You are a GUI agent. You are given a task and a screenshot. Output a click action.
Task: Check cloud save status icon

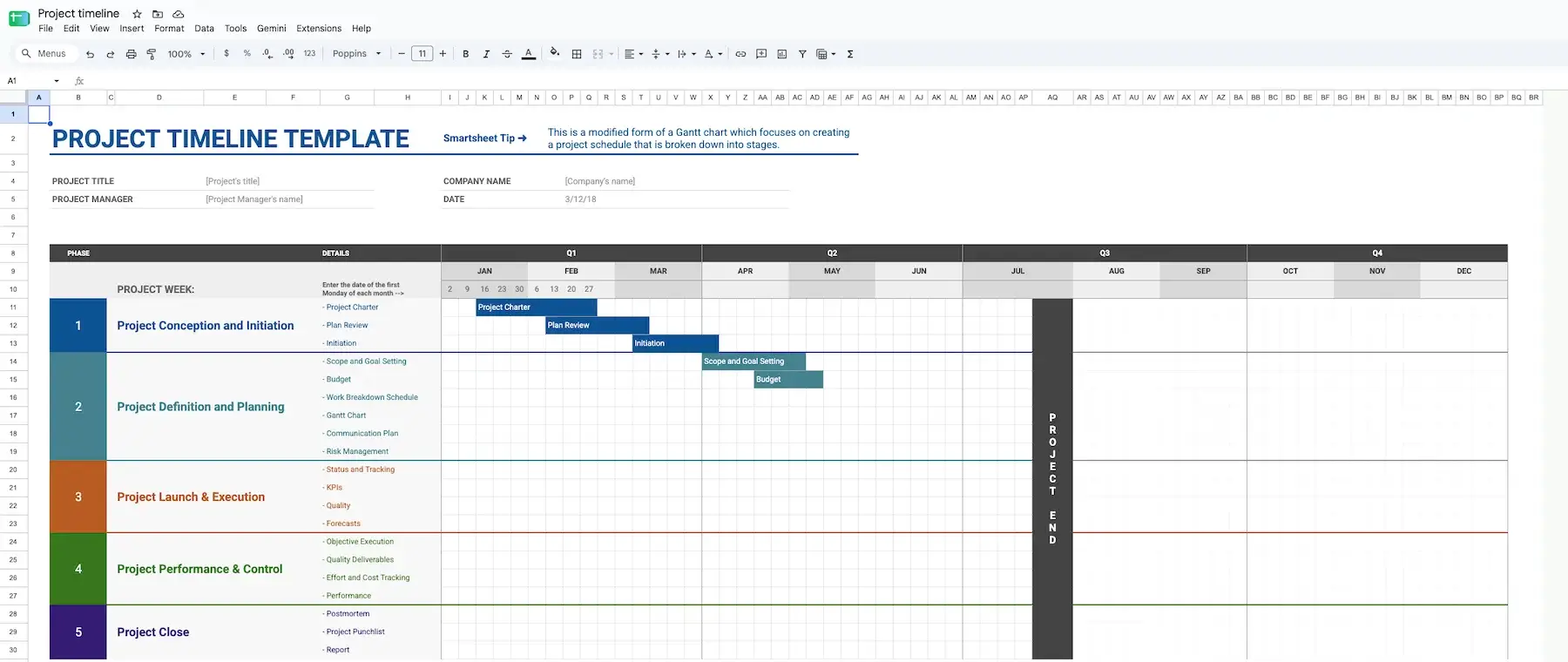[179, 14]
